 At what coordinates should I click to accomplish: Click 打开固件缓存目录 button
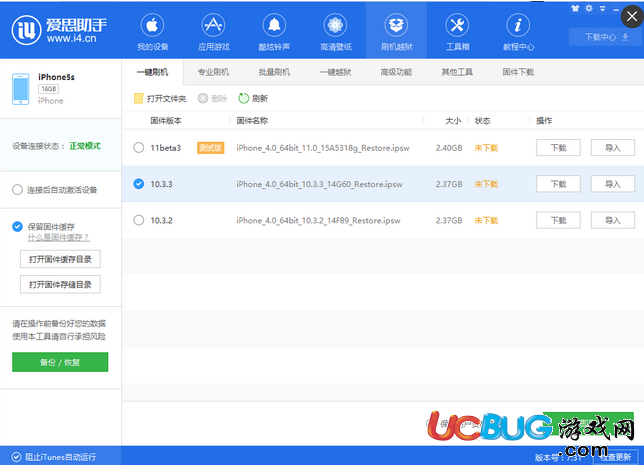(x=60, y=259)
